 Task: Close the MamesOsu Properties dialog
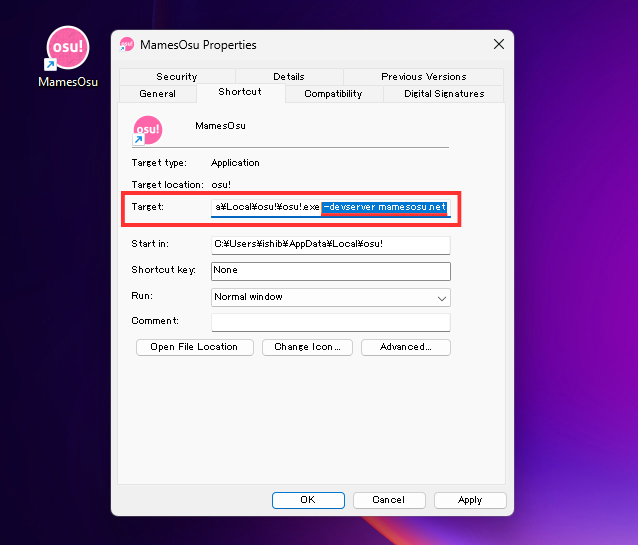coord(499,44)
